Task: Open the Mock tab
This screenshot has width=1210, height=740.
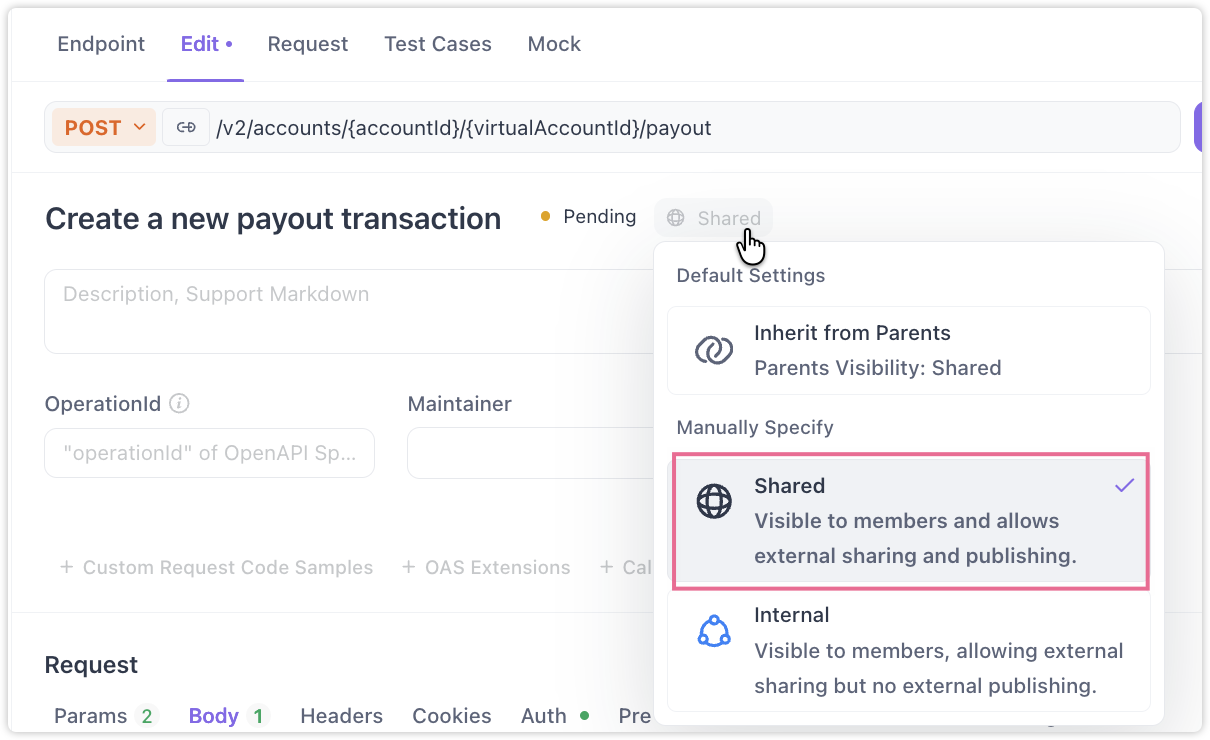Action: [x=554, y=44]
